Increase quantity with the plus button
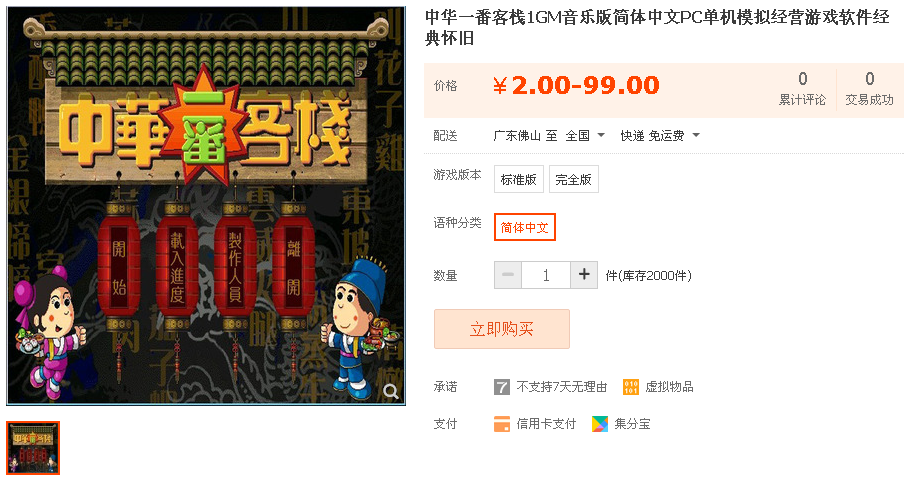This screenshot has height=481, width=910. point(584,274)
